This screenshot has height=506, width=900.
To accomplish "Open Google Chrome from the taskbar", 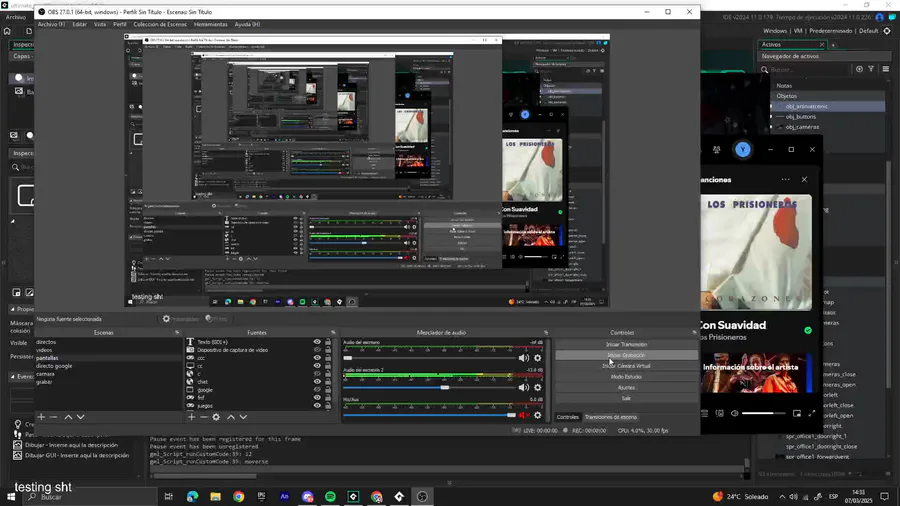I will coord(239,497).
